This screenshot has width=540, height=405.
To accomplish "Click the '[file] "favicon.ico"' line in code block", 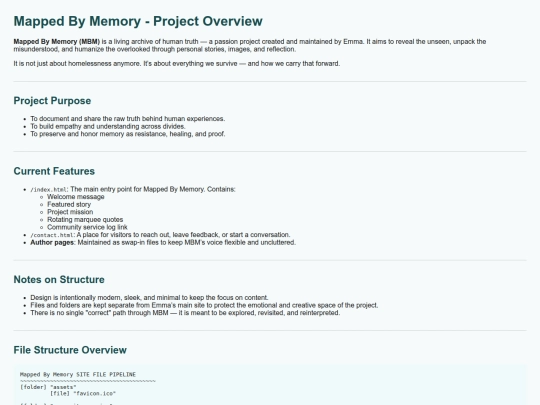I will click(x=83, y=393).
